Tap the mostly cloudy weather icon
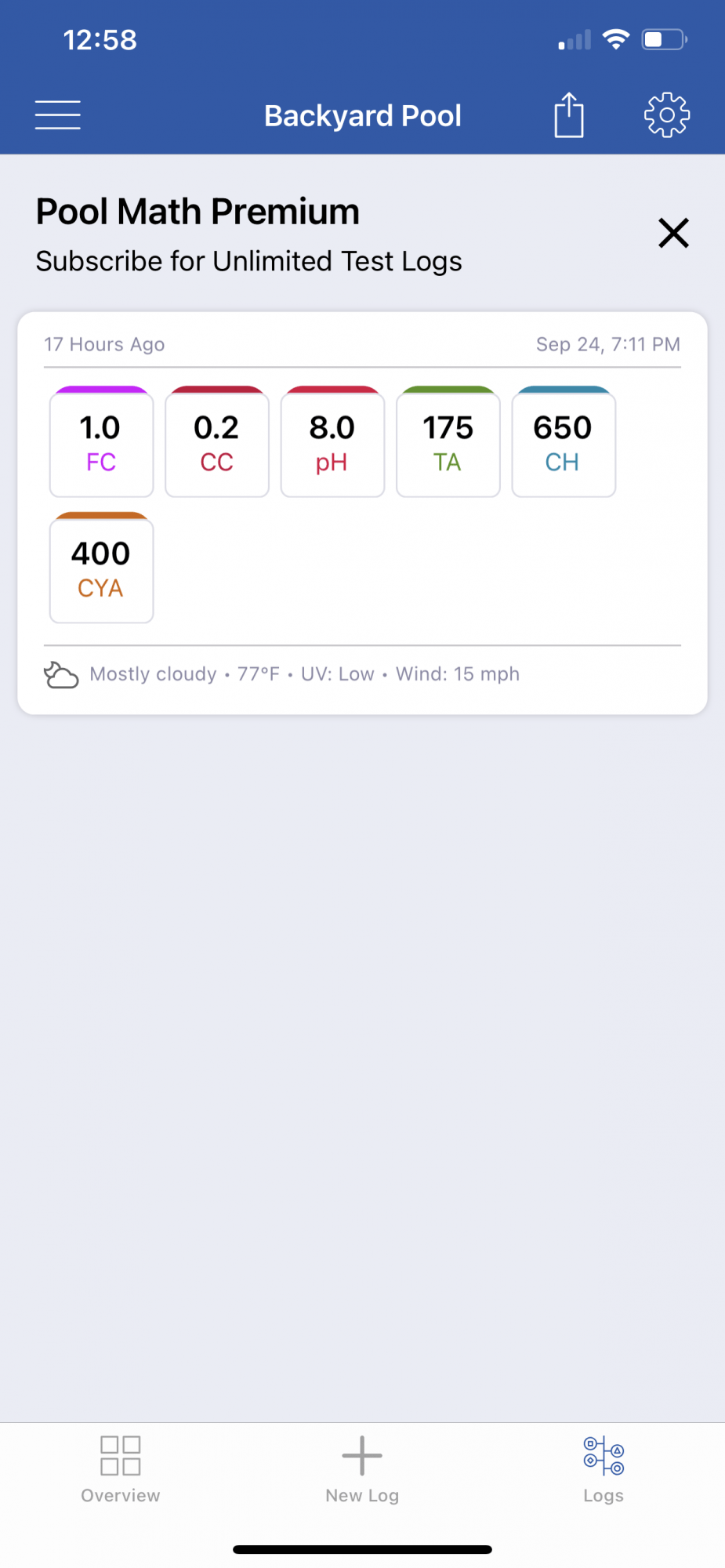This screenshot has height=1568, width=725. tap(61, 675)
